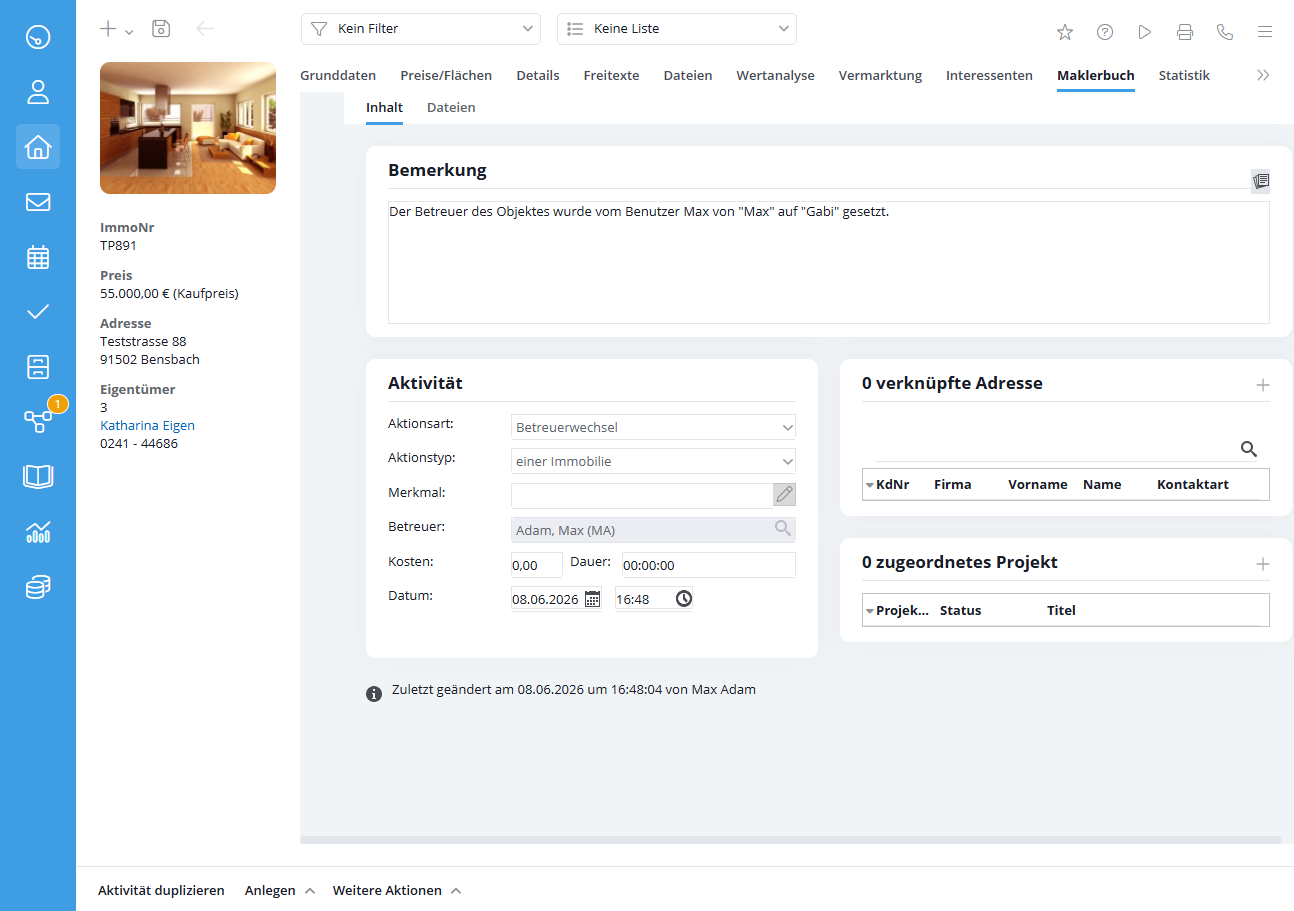This screenshot has height=911, width=1294.
Task: Click the favorites star icon
Action: pos(1065,32)
